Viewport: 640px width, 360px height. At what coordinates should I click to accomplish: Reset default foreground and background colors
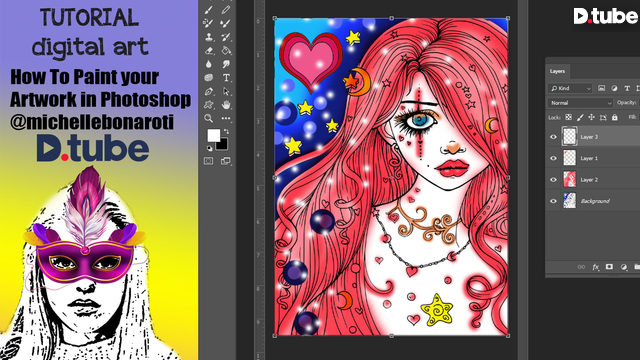click(x=209, y=149)
